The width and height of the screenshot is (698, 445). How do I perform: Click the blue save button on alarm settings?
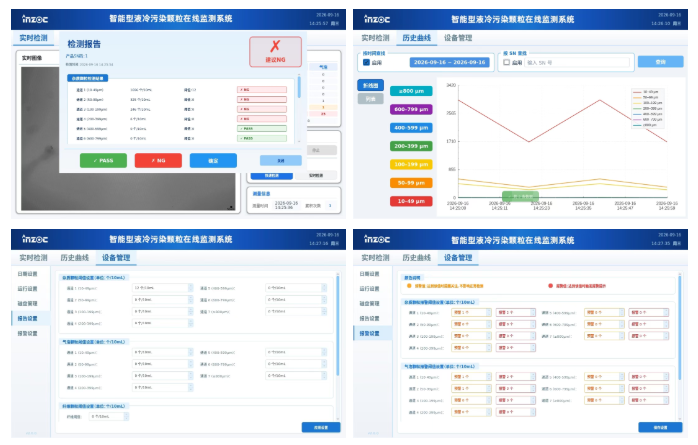click(x=660, y=427)
